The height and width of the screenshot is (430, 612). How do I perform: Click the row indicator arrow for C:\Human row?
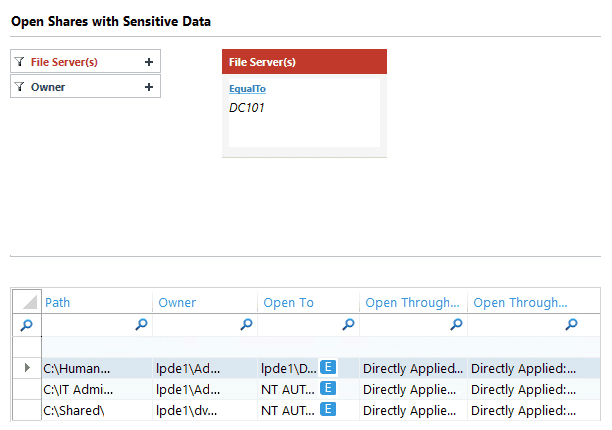pos(27,368)
